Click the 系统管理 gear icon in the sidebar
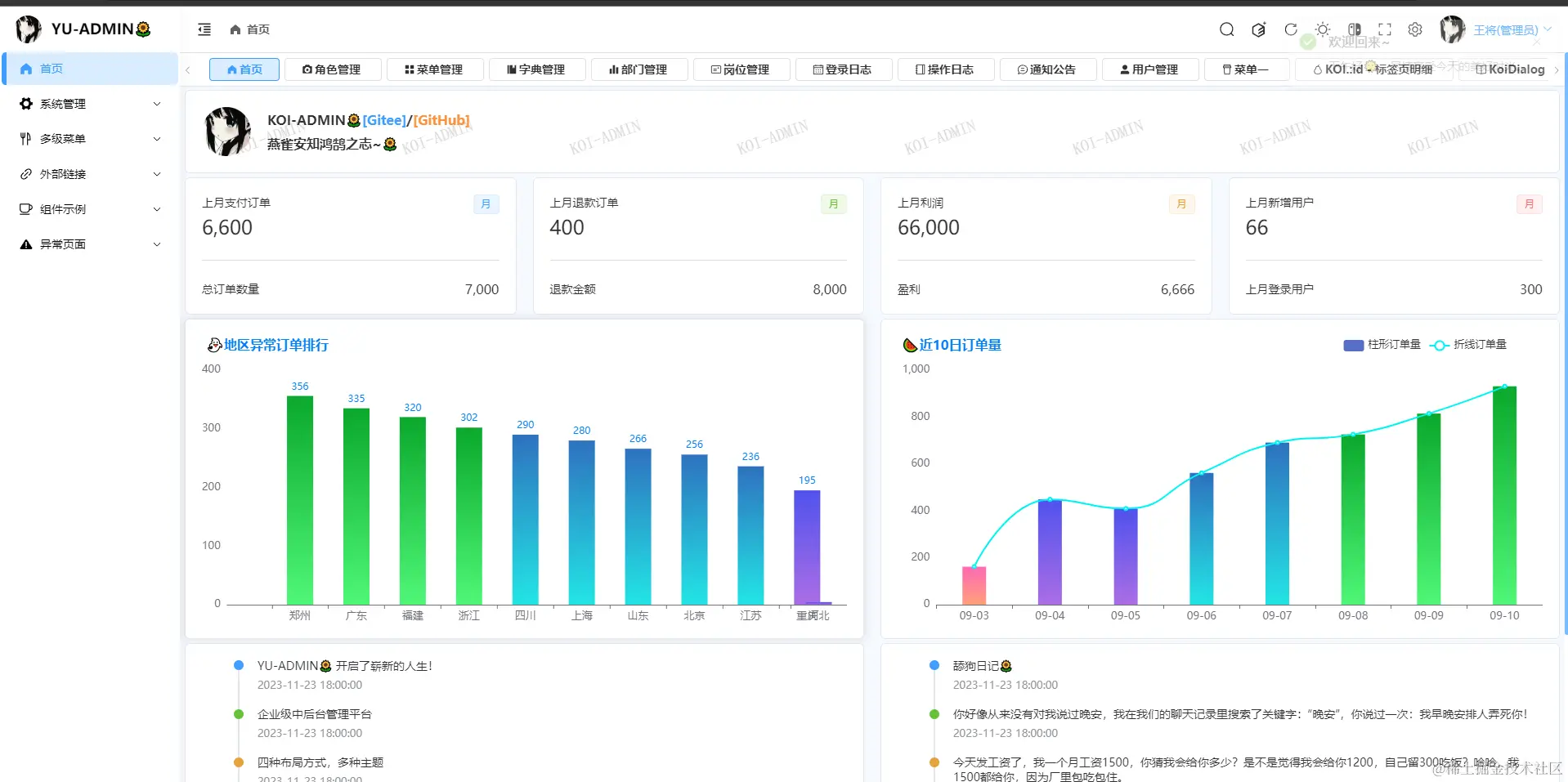 (x=26, y=104)
